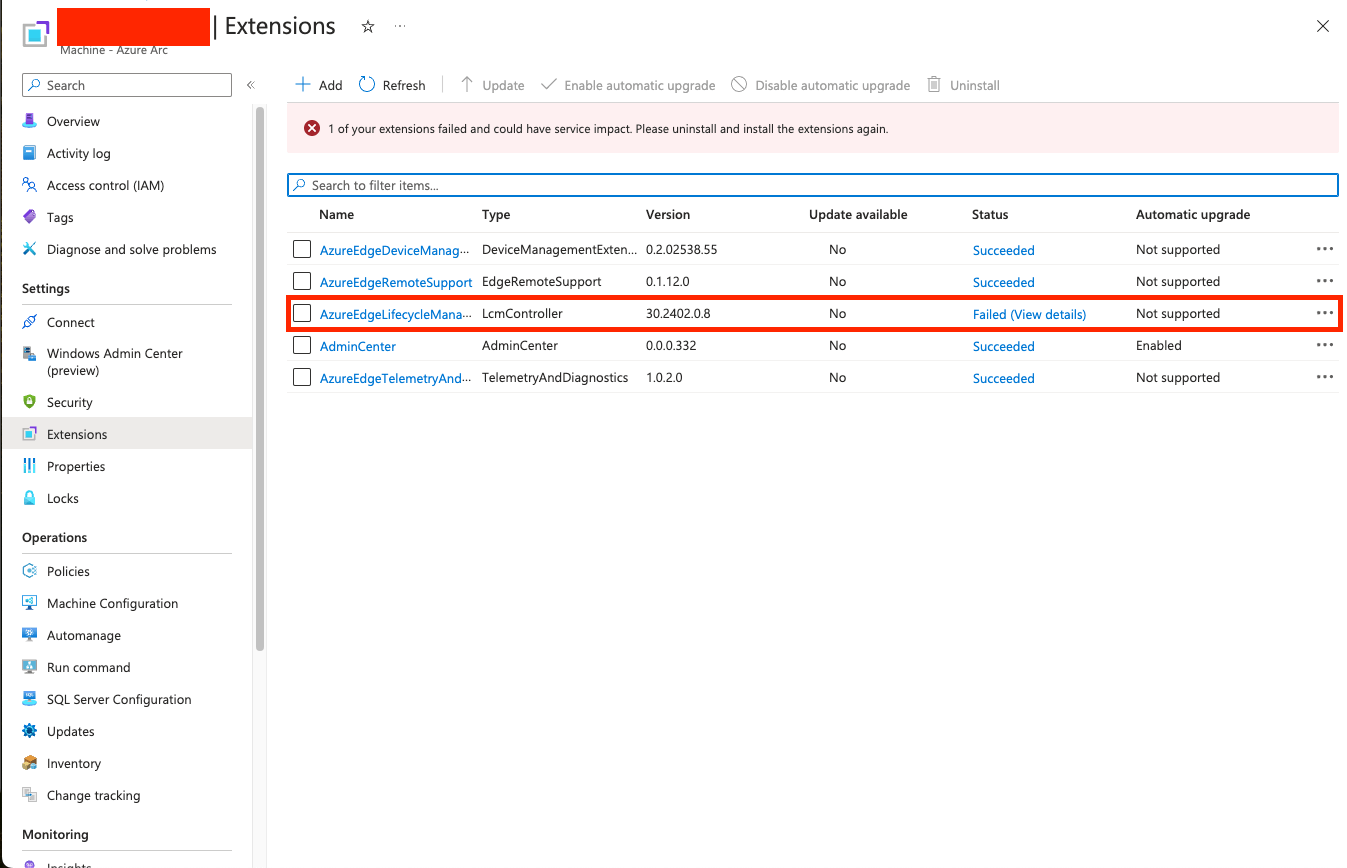Click version 30.2402.0.8 cell
Screen dimensions: 1347x868
[x=678, y=313]
